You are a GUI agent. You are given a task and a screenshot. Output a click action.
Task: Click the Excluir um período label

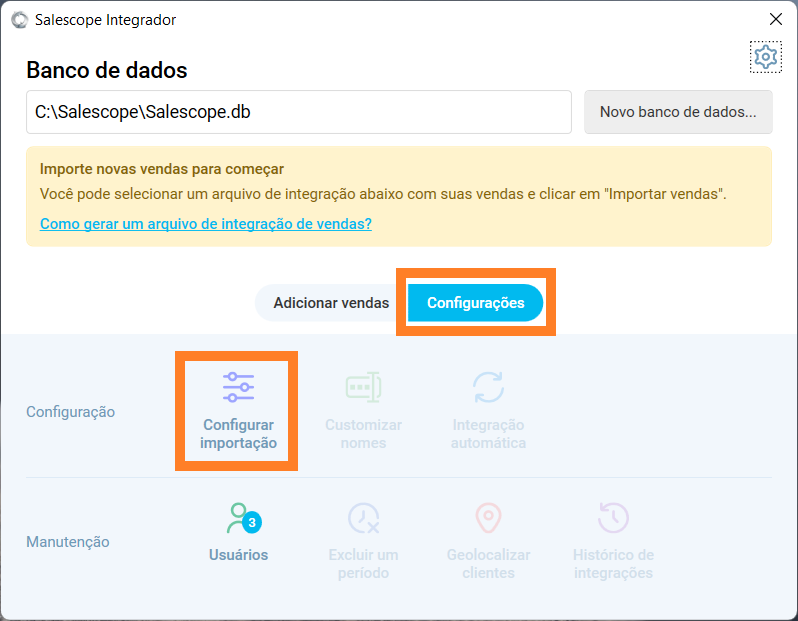[363, 564]
